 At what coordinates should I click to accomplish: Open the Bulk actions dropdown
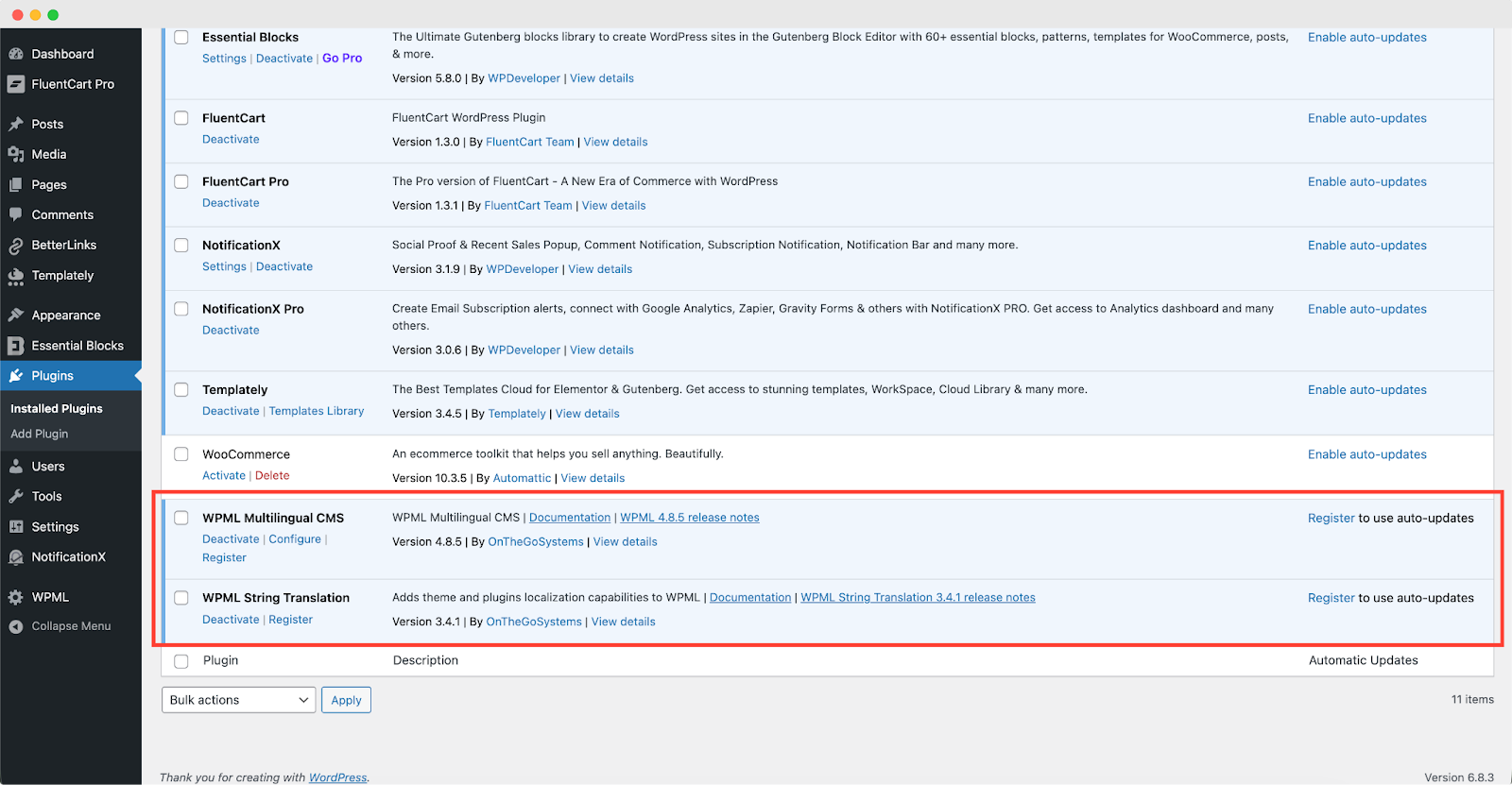tap(239, 700)
